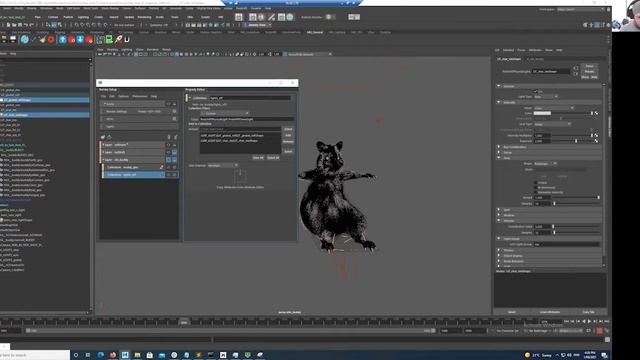Viewport: 640px width, 360px height.
Task: Click the collection name field in Property Editor
Action: [250, 98]
